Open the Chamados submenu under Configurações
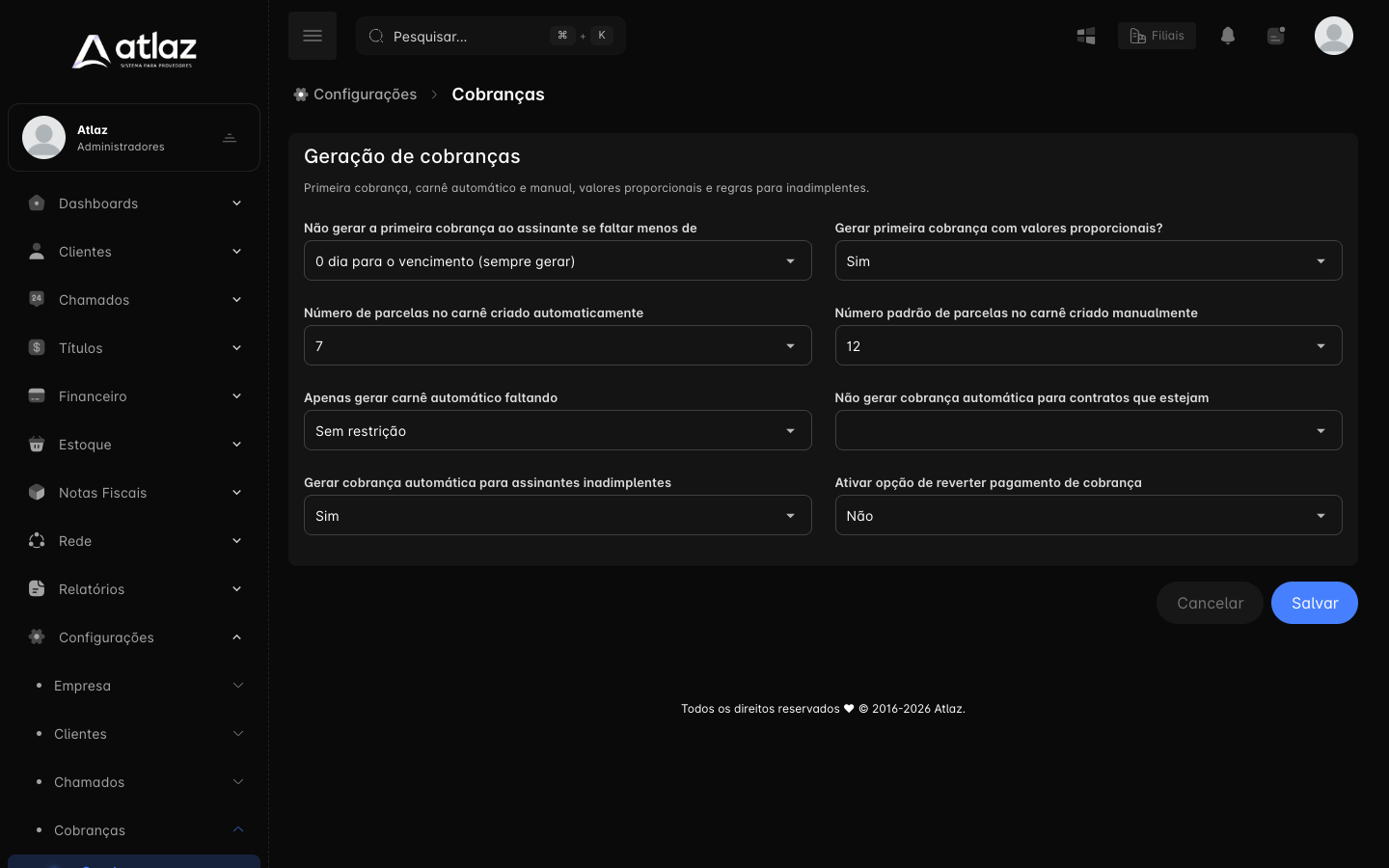Image resolution: width=1389 pixels, height=868 pixels. click(x=134, y=782)
